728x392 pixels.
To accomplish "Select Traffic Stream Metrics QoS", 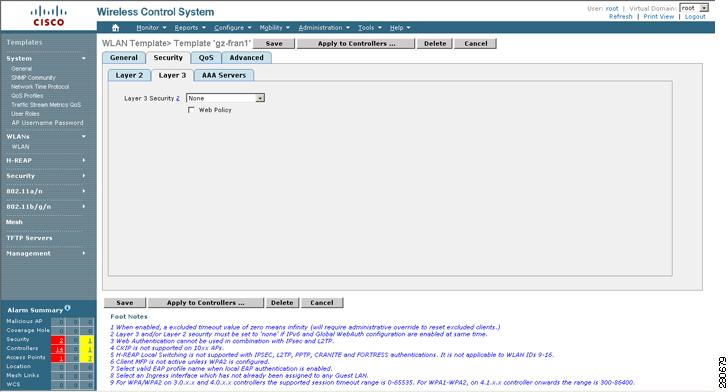I will point(46,105).
